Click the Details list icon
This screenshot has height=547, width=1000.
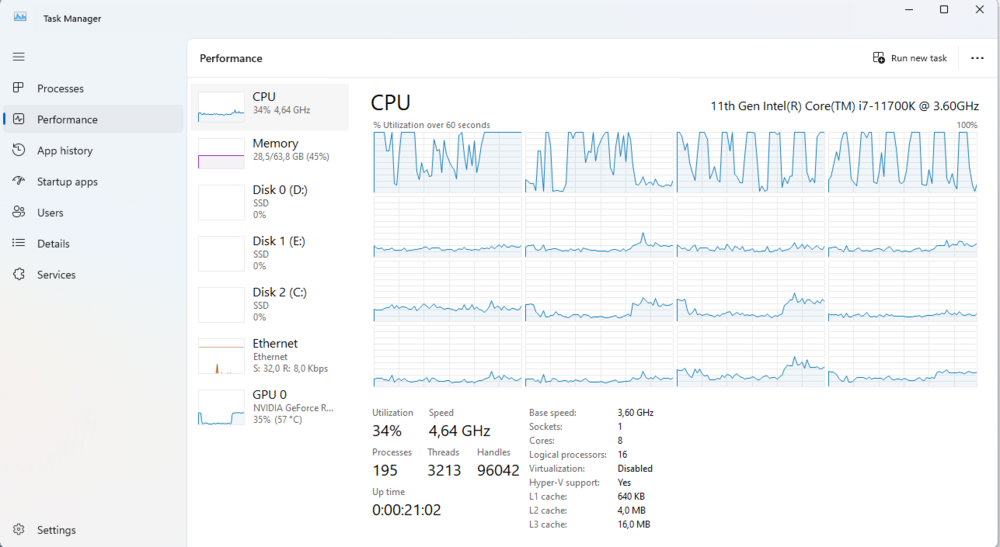[x=18, y=243]
